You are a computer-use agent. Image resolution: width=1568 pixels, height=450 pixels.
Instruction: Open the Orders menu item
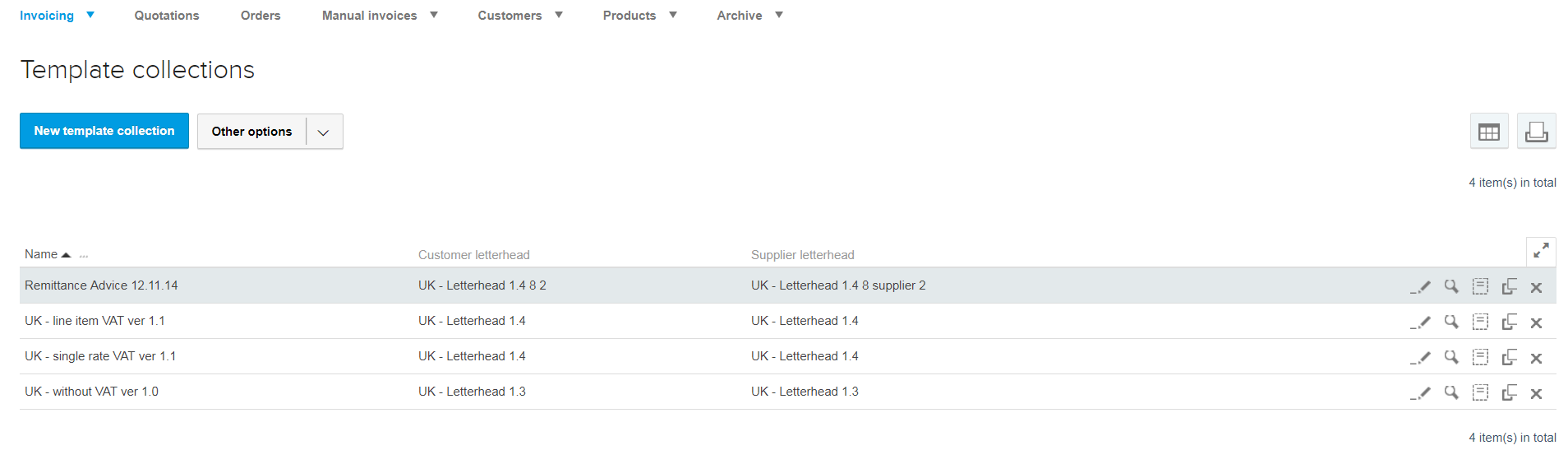pos(261,16)
